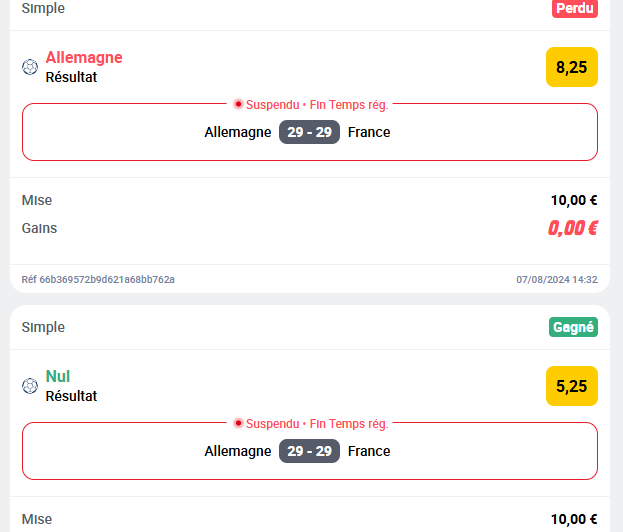
Task: Click the handball icon next to Nul
Action: pyautogui.click(x=30, y=386)
